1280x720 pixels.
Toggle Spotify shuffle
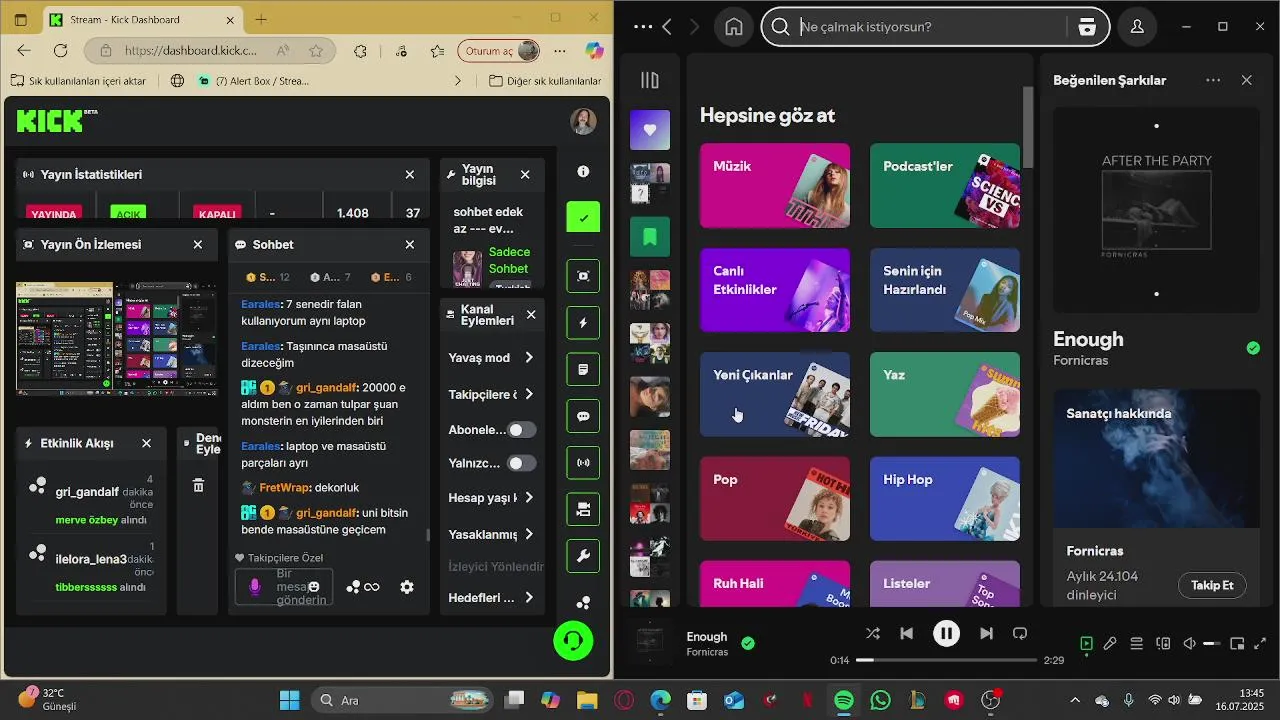point(873,633)
